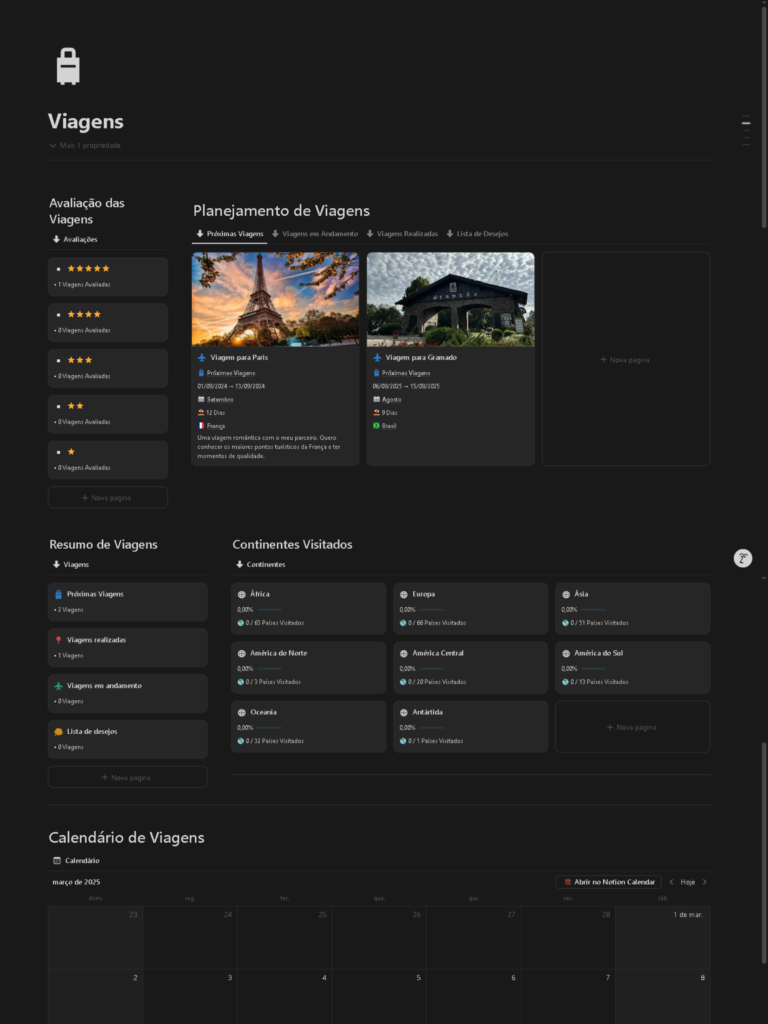Image resolution: width=768 pixels, height=1024 pixels.
Task: Go to next month with right arrow
Action: pos(705,882)
